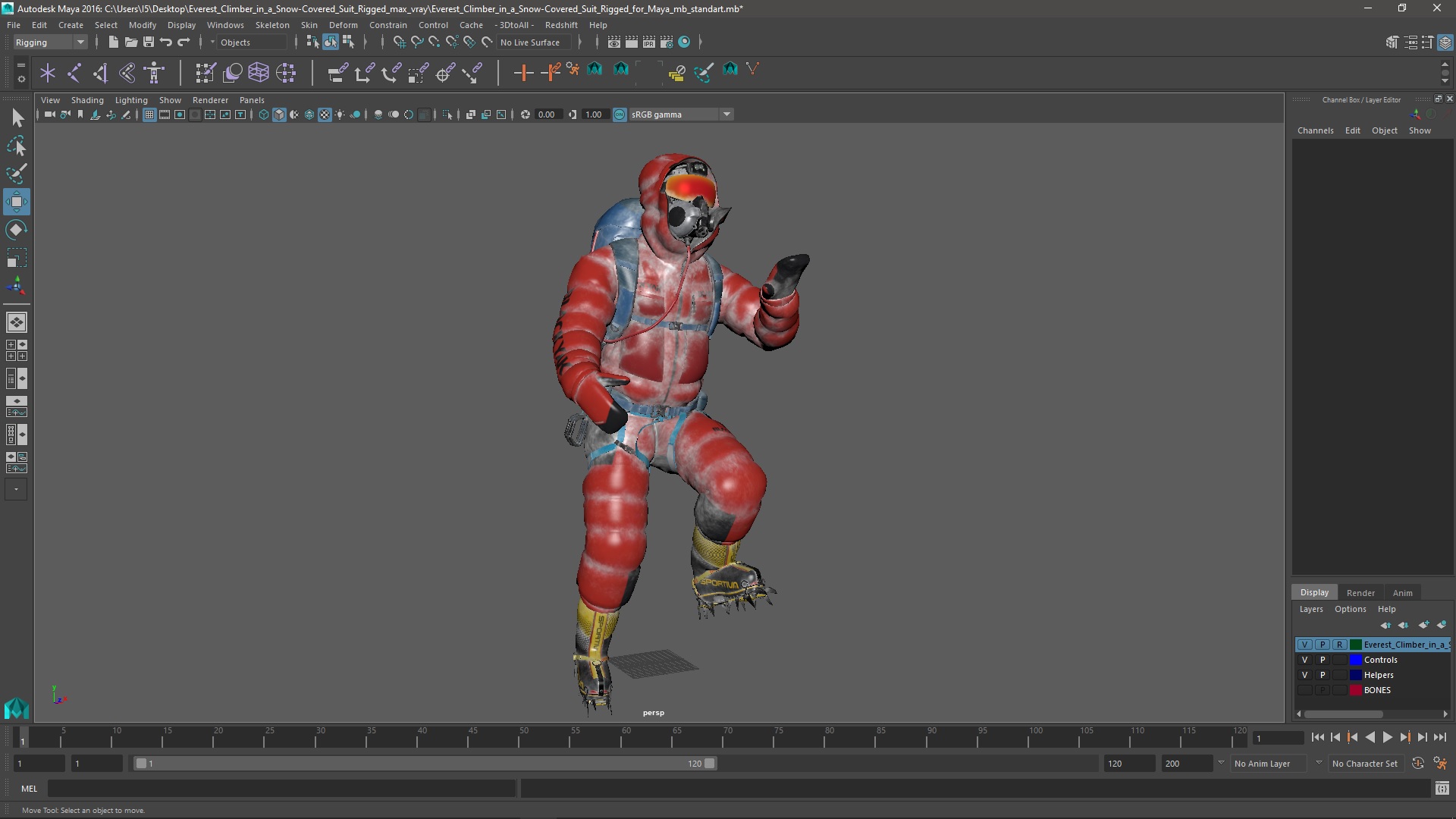Click the Create Cluster shelf icon
Viewport: 1456px width, 819px height.
click(x=286, y=73)
